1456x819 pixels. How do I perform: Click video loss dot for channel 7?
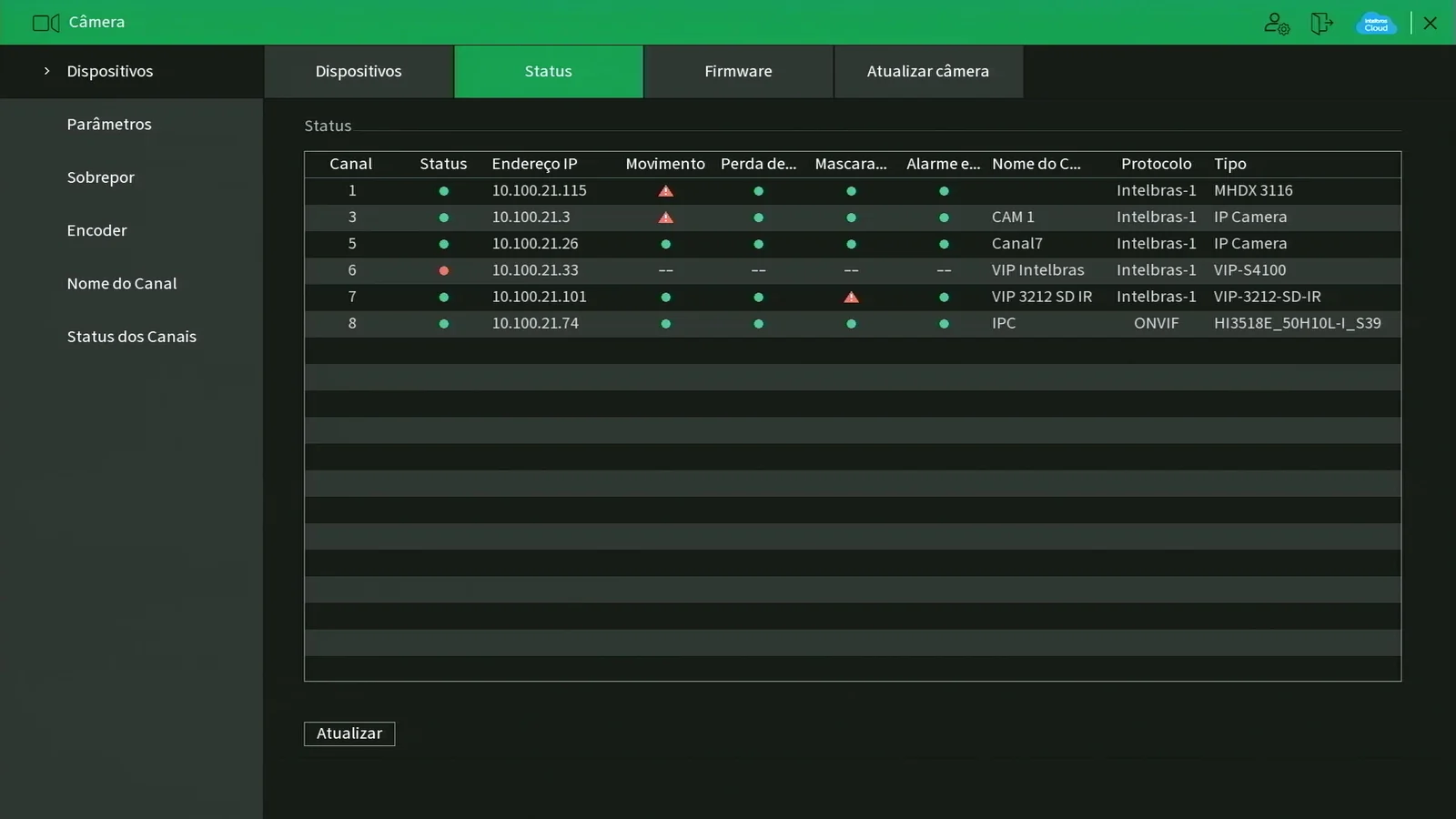[x=758, y=298]
